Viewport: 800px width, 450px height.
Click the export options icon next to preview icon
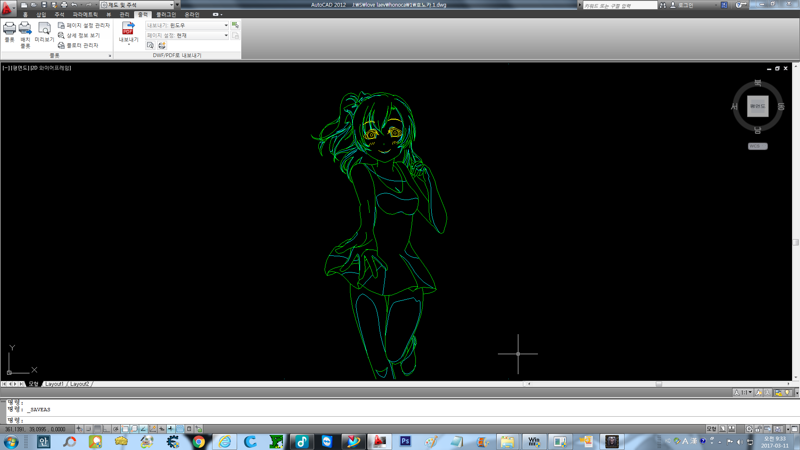(x=162, y=45)
